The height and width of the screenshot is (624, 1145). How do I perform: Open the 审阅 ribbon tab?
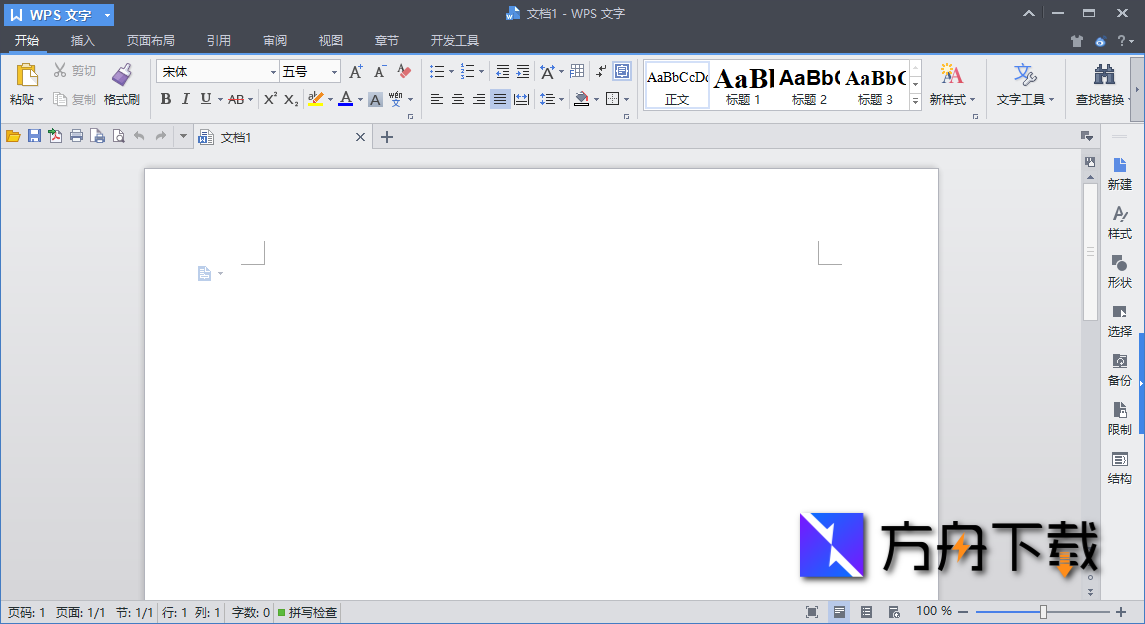(x=274, y=41)
